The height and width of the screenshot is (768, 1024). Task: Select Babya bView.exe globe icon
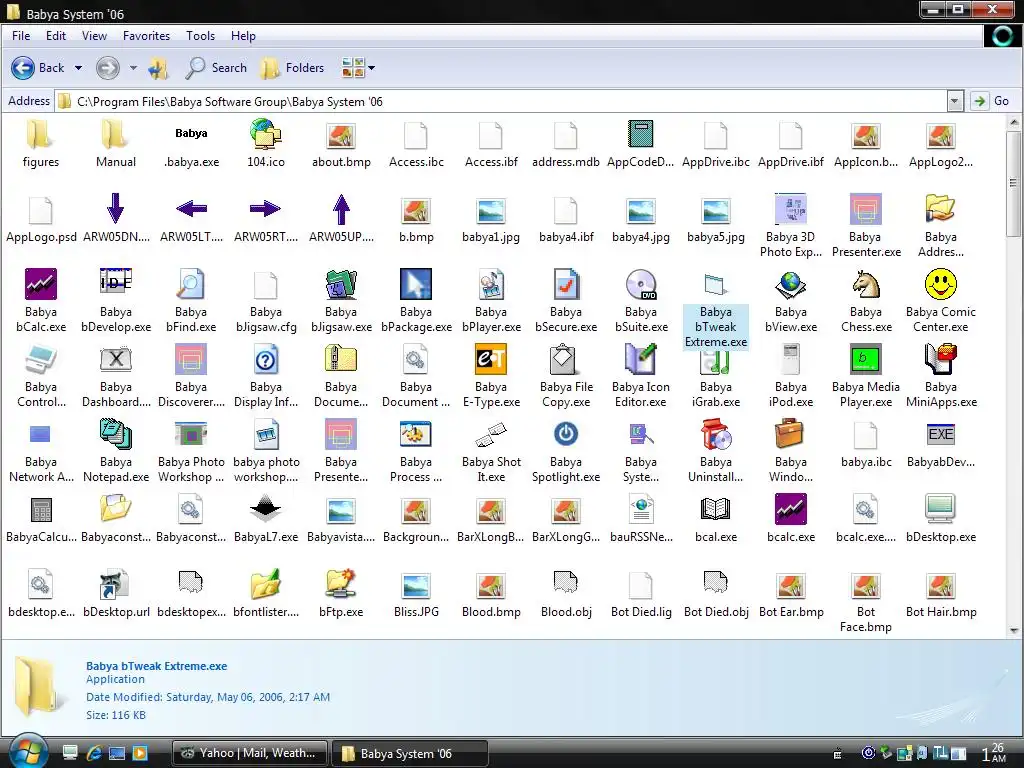(791, 285)
